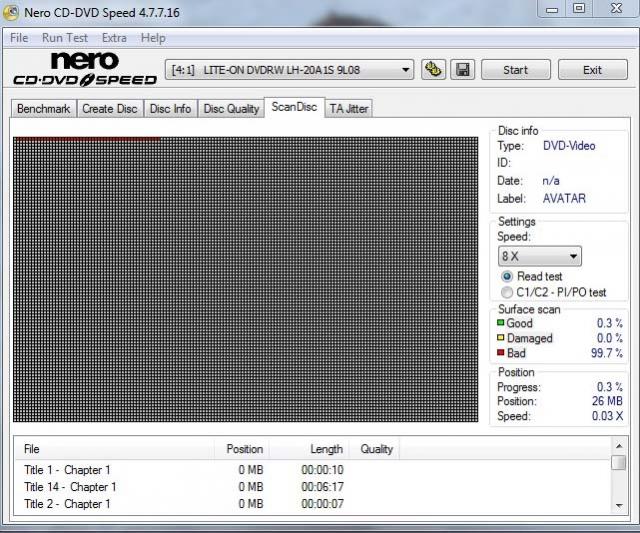The image size is (640, 533).
Task: Switch to the TA Jitter tab
Action: [x=349, y=109]
